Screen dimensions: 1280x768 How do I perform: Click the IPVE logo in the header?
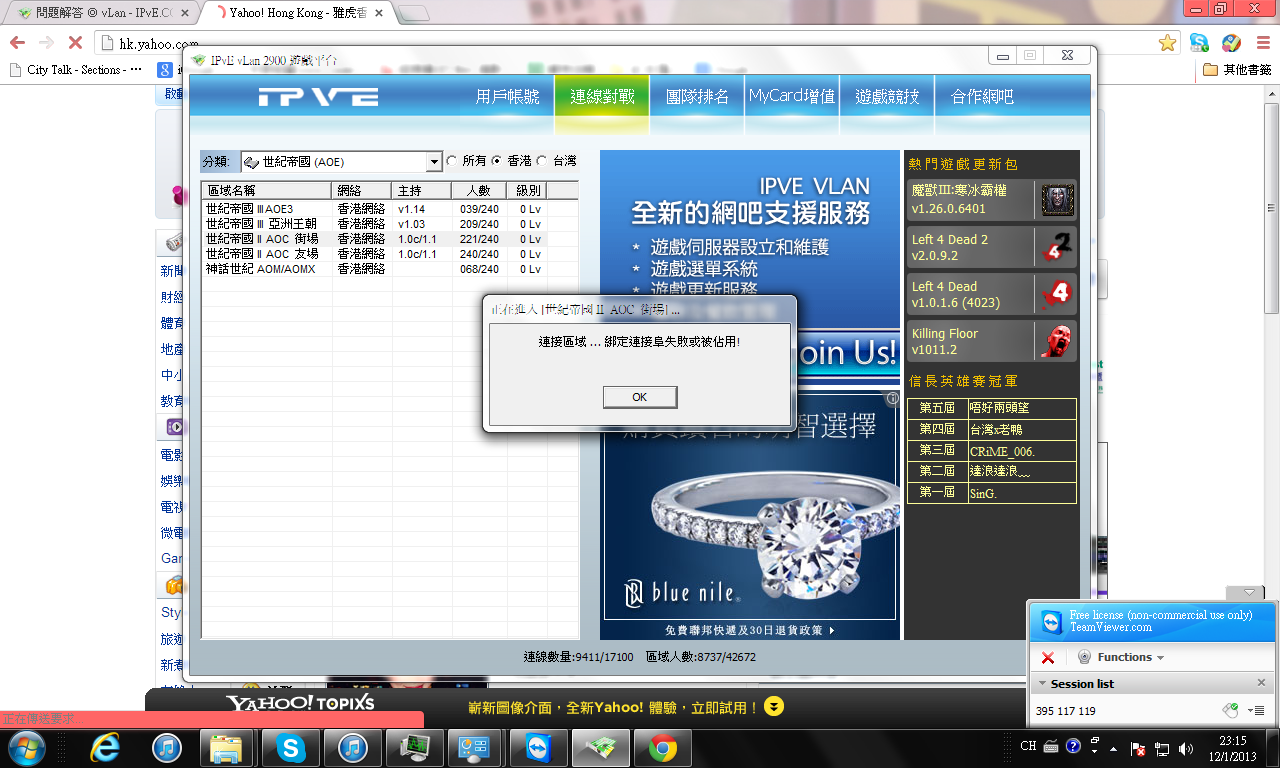(318, 98)
